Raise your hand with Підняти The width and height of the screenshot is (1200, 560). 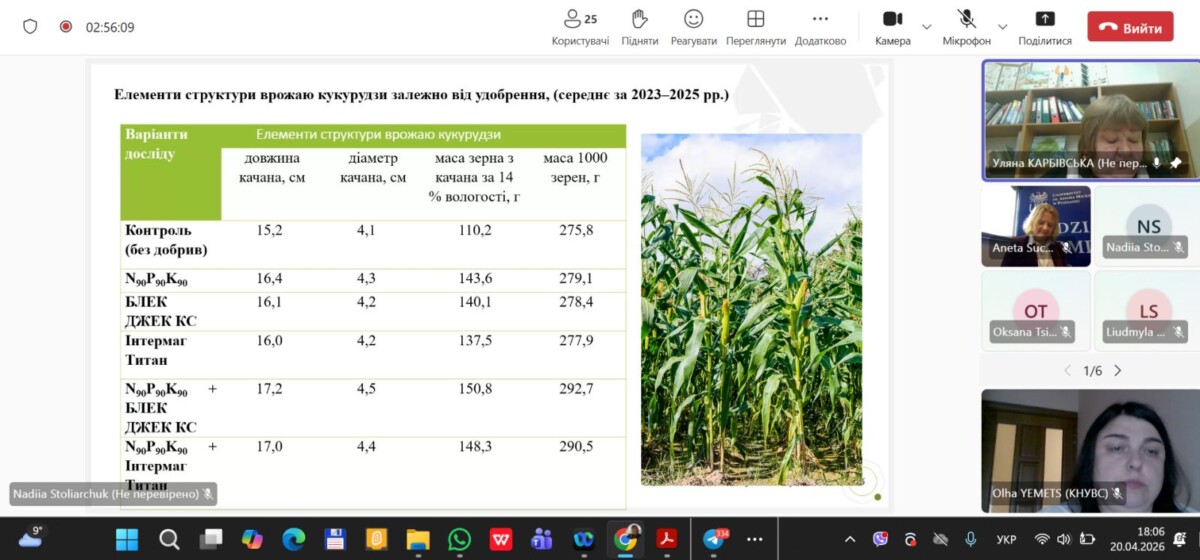tap(640, 27)
